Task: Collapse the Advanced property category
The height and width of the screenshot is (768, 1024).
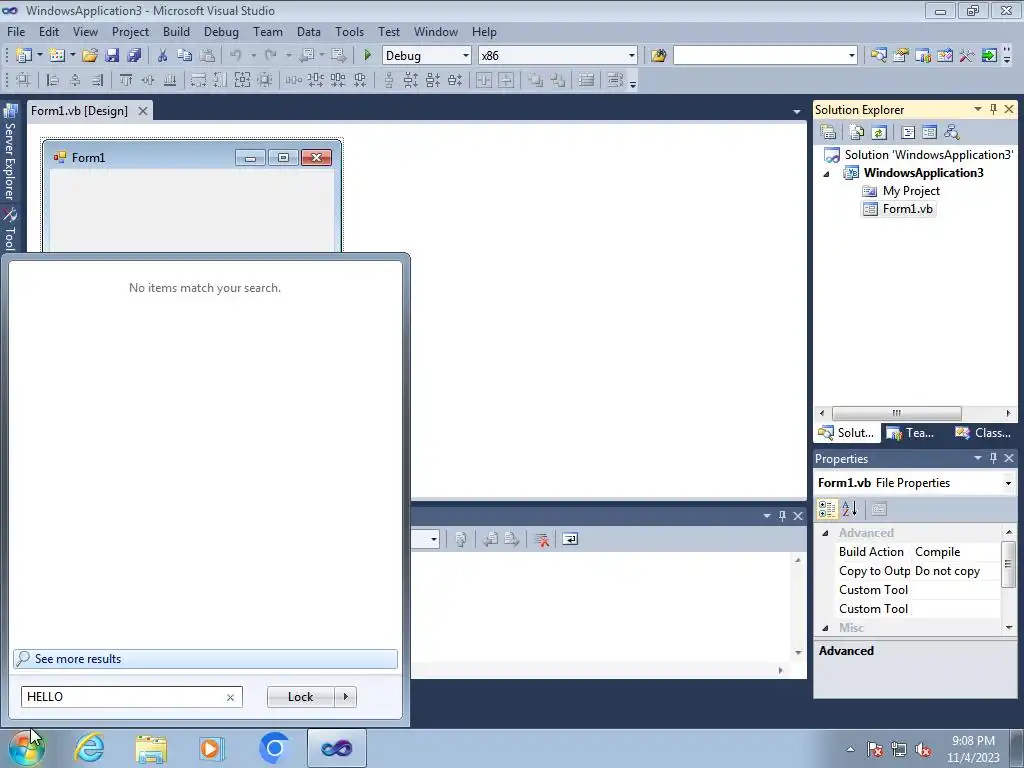Action: click(825, 533)
